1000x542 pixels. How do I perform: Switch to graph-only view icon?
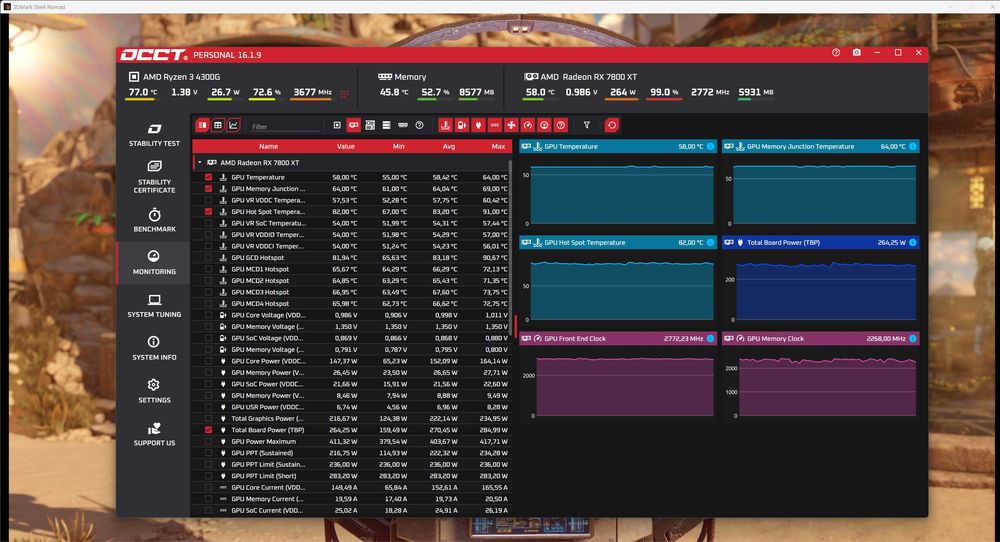[233, 126]
